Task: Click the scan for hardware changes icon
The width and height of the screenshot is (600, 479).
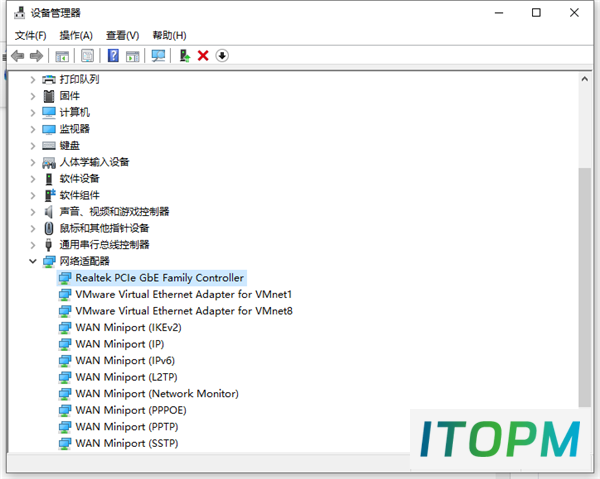Action: pyautogui.click(x=158, y=56)
